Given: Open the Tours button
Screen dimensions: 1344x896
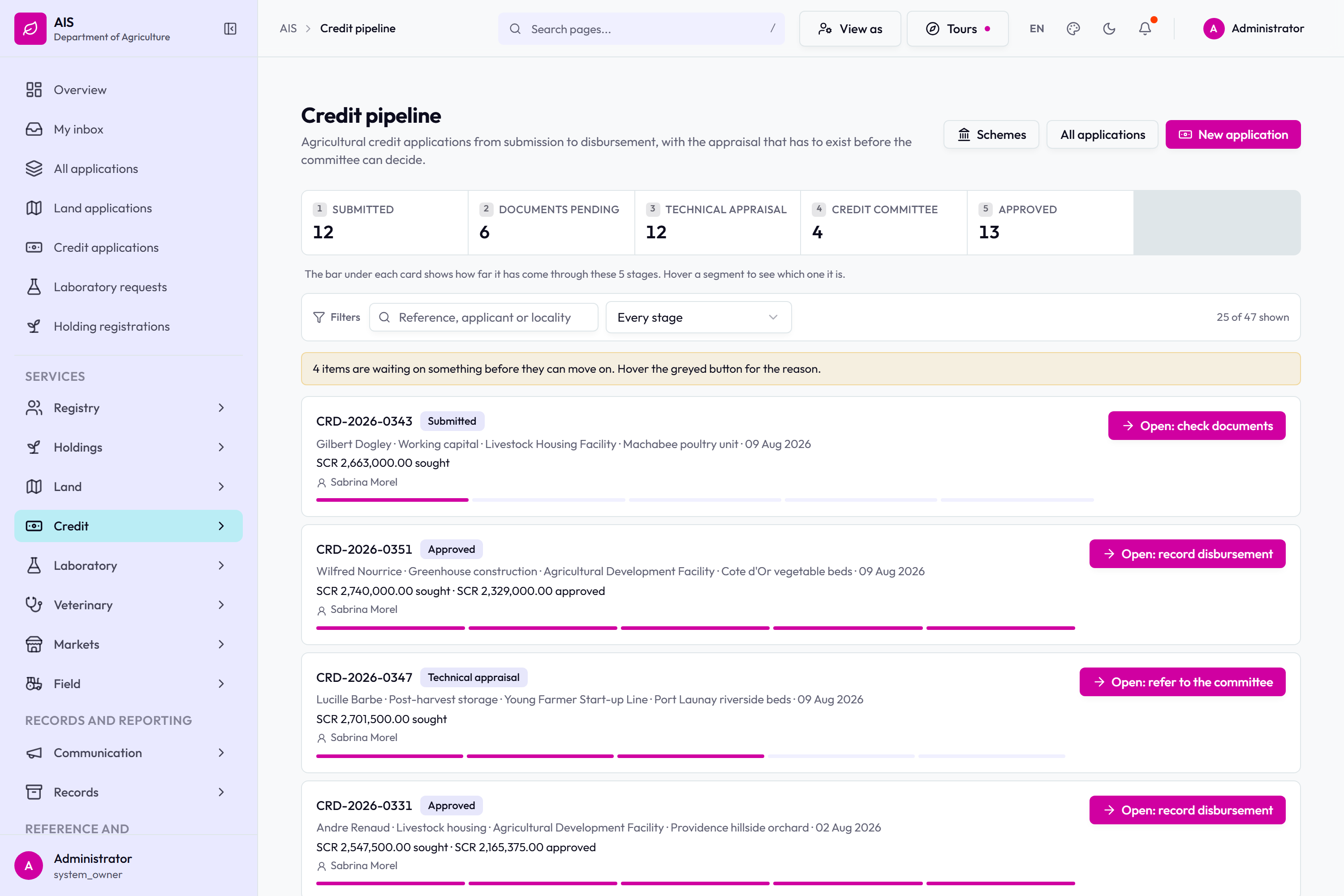Looking at the screenshot, I should [x=957, y=29].
